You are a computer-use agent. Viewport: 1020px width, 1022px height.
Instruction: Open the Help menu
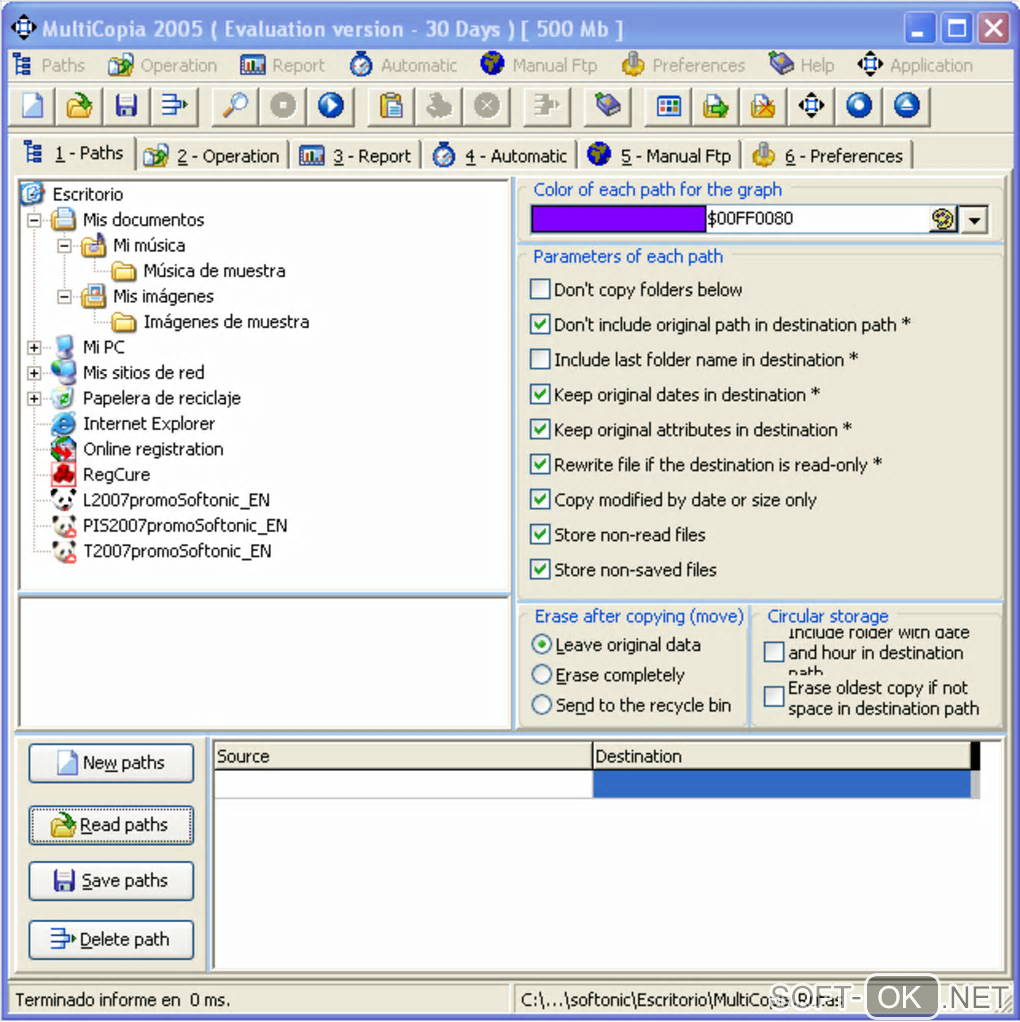tap(802, 65)
